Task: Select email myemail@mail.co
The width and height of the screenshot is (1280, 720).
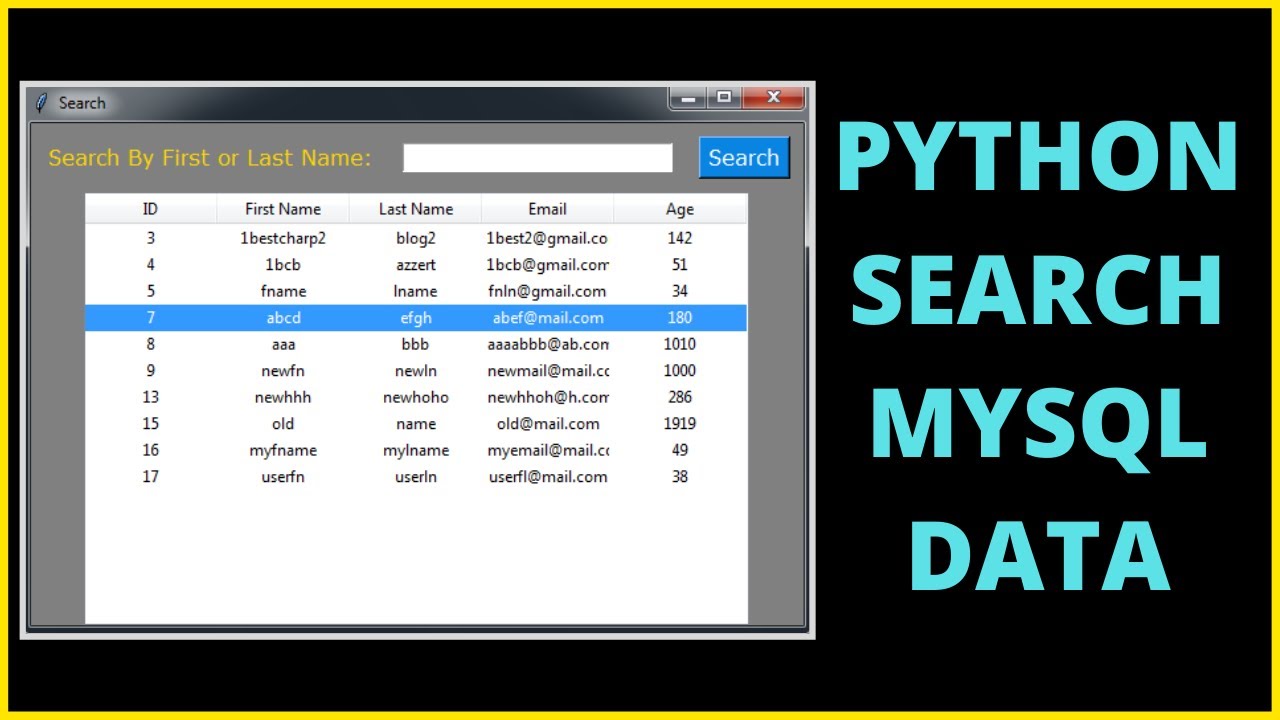Action: click(548, 450)
